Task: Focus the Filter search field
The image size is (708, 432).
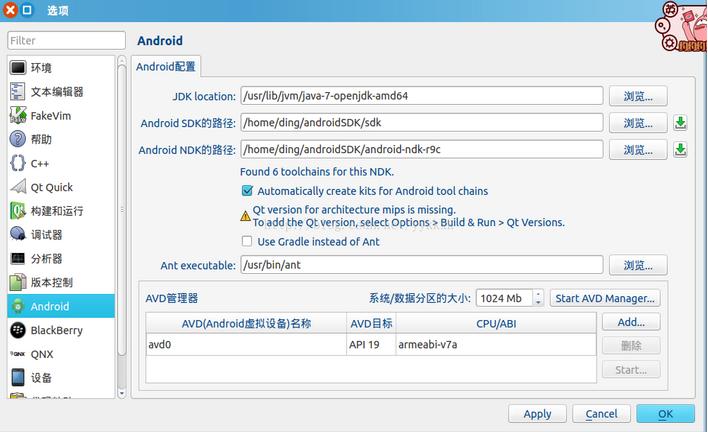Action: [x=66, y=41]
